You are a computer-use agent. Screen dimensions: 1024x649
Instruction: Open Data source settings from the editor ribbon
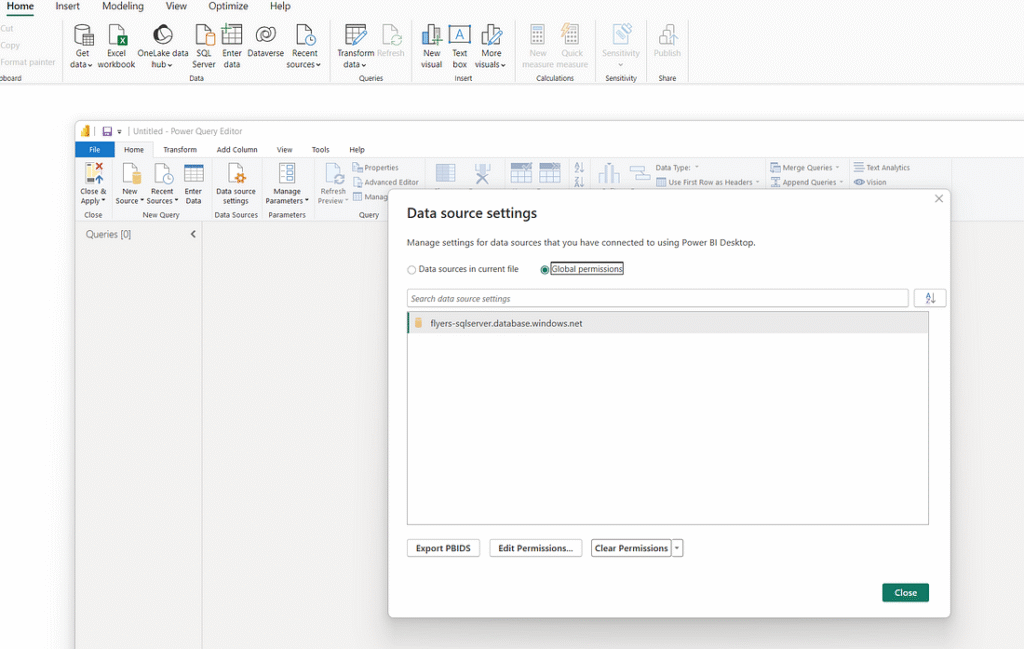[x=236, y=183]
